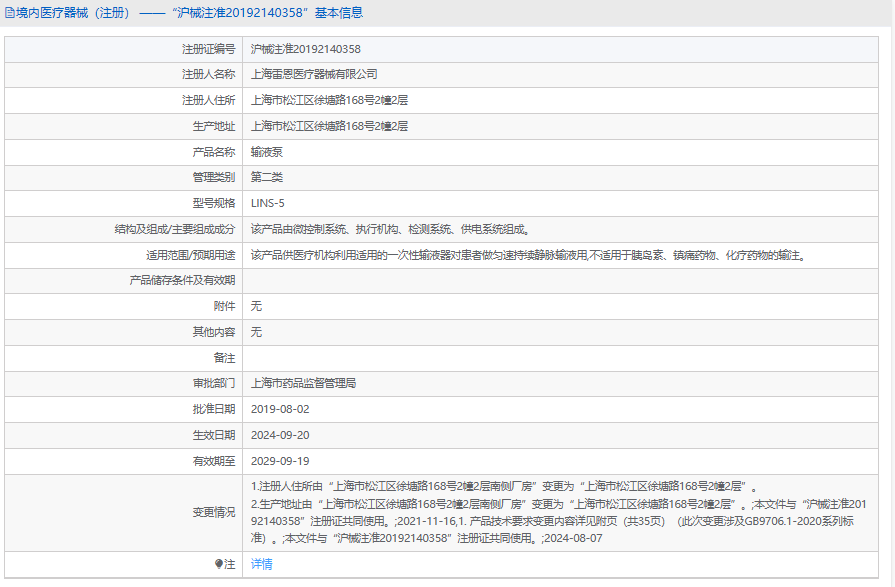Open the 详情 link

tap(261, 564)
